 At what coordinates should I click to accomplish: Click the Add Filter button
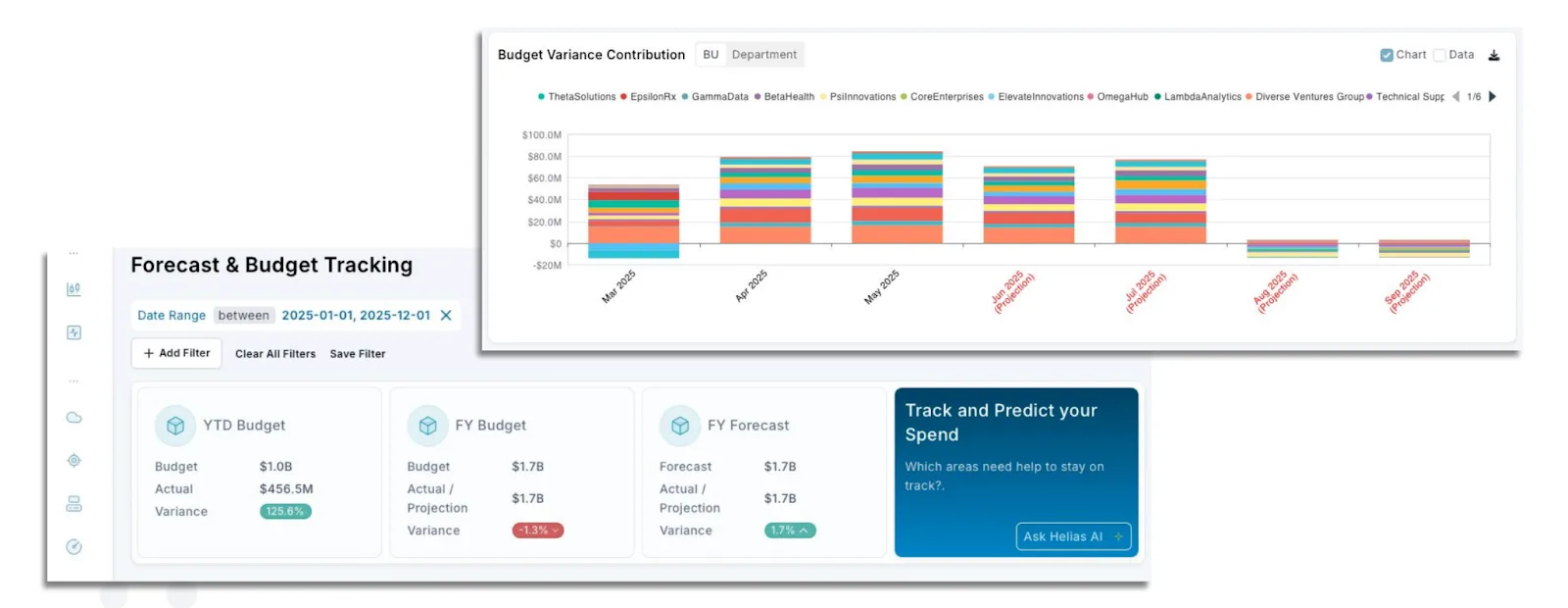[x=176, y=353]
